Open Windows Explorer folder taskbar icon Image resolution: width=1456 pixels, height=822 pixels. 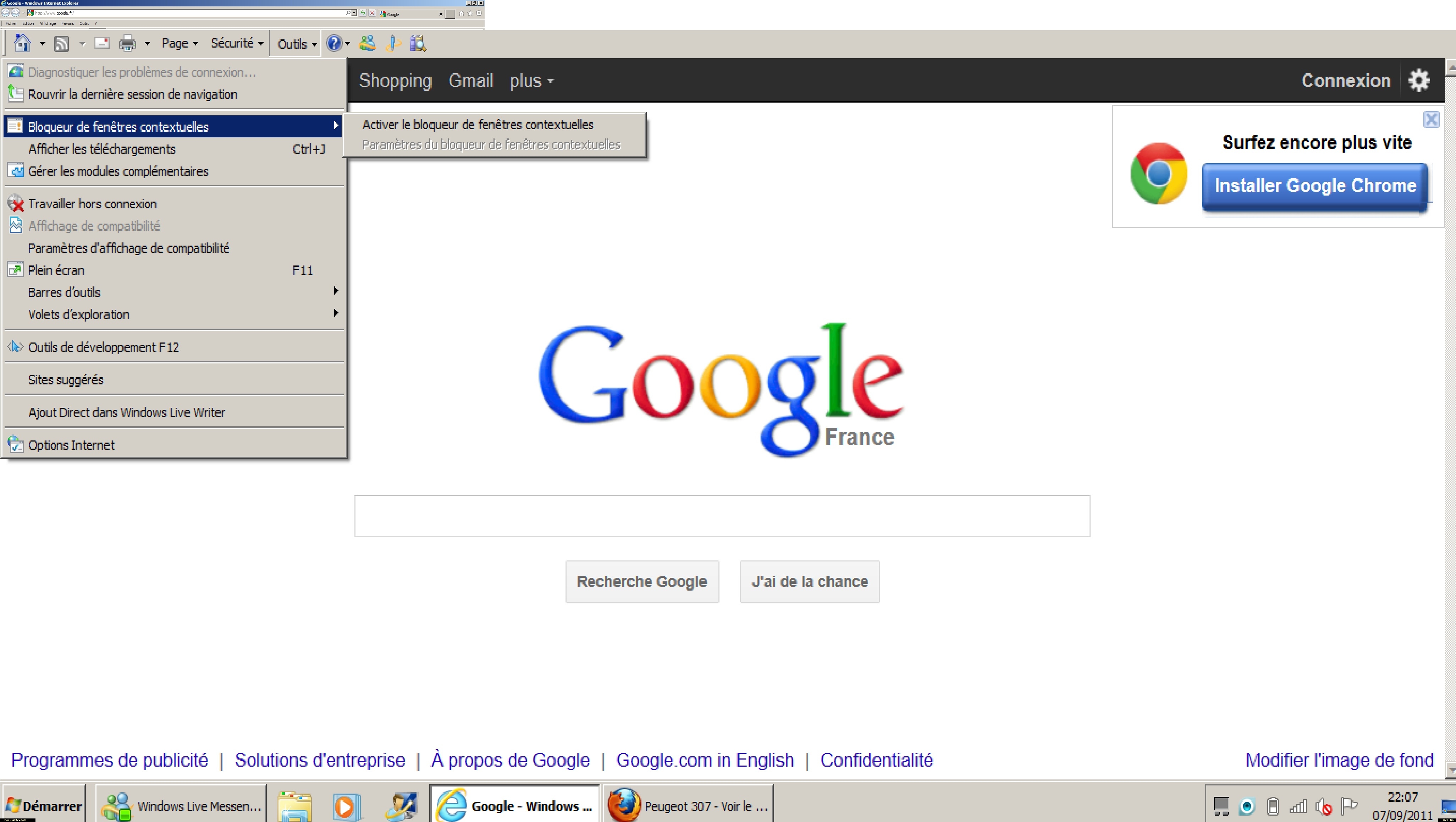[295, 806]
